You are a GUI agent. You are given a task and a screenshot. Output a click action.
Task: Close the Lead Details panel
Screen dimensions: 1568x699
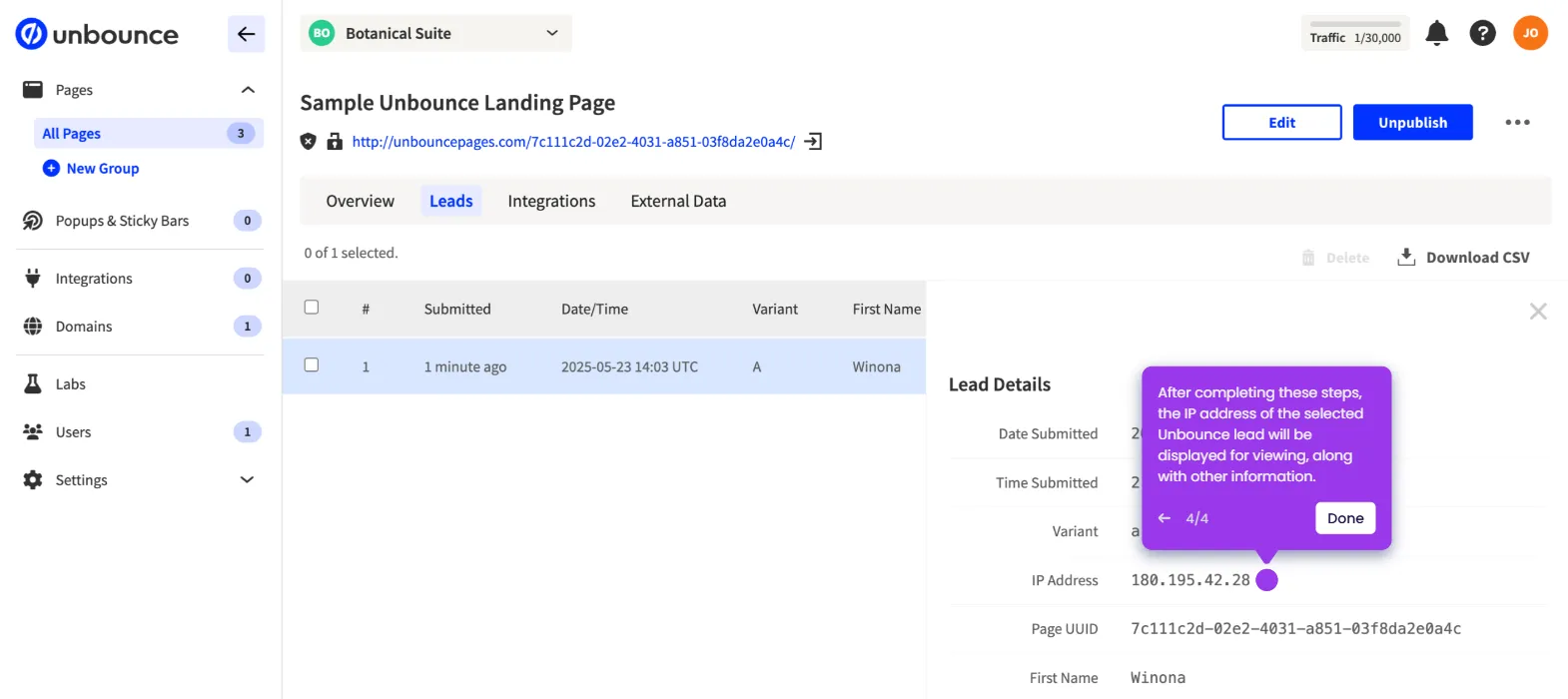tap(1538, 312)
